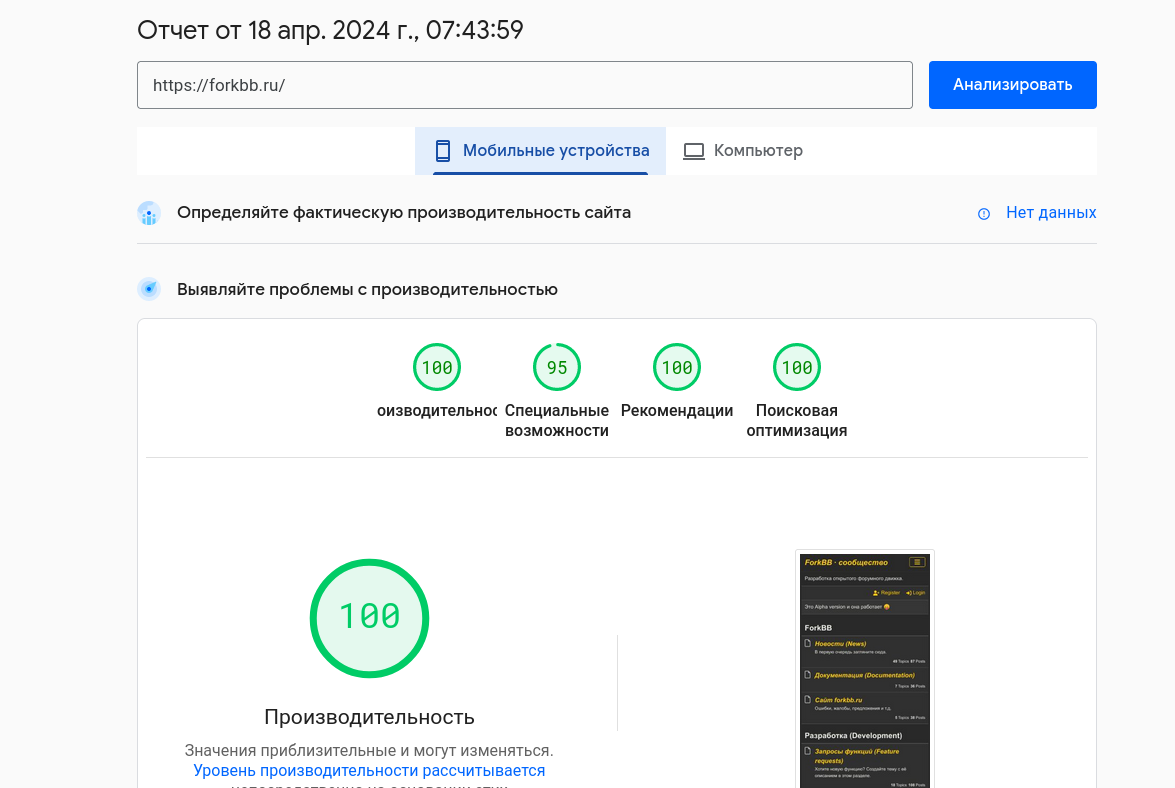Click the Рекомендации label
This screenshot has height=788, width=1175.
click(677, 410)
